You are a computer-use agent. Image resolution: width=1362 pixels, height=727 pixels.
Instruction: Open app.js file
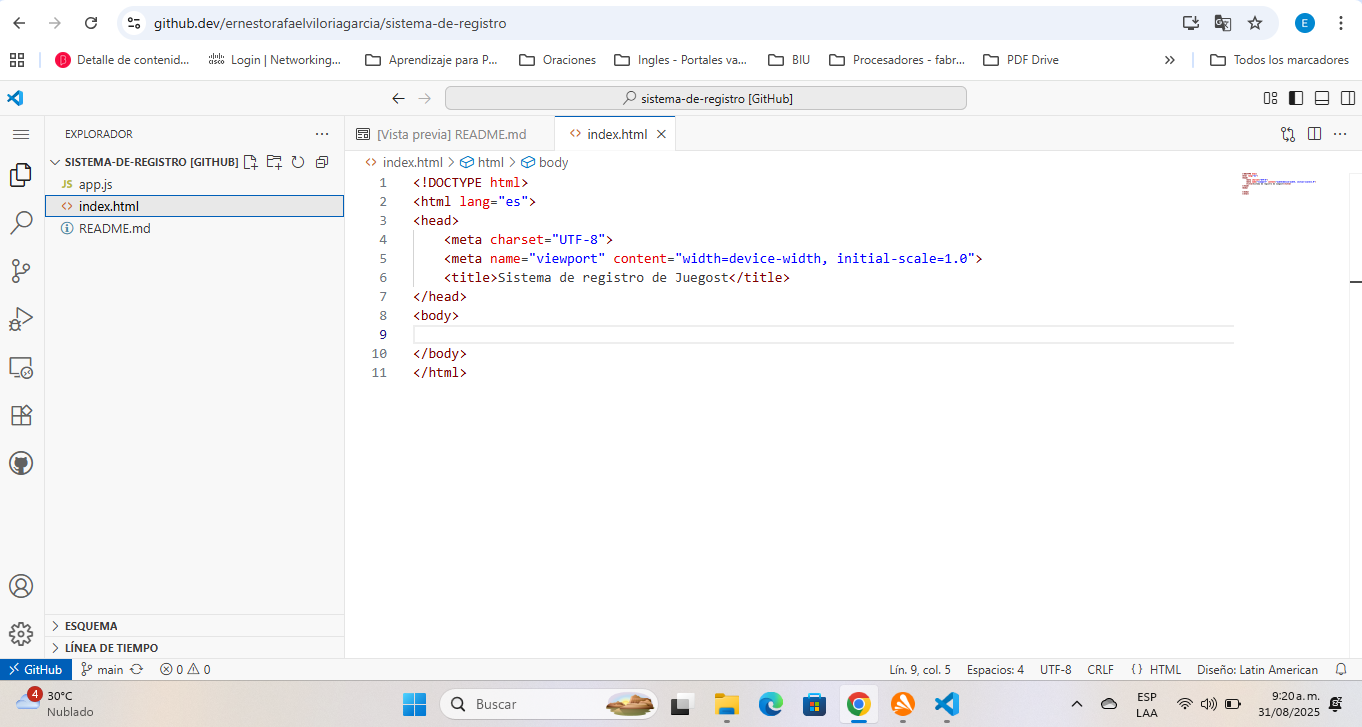(194, 184)
